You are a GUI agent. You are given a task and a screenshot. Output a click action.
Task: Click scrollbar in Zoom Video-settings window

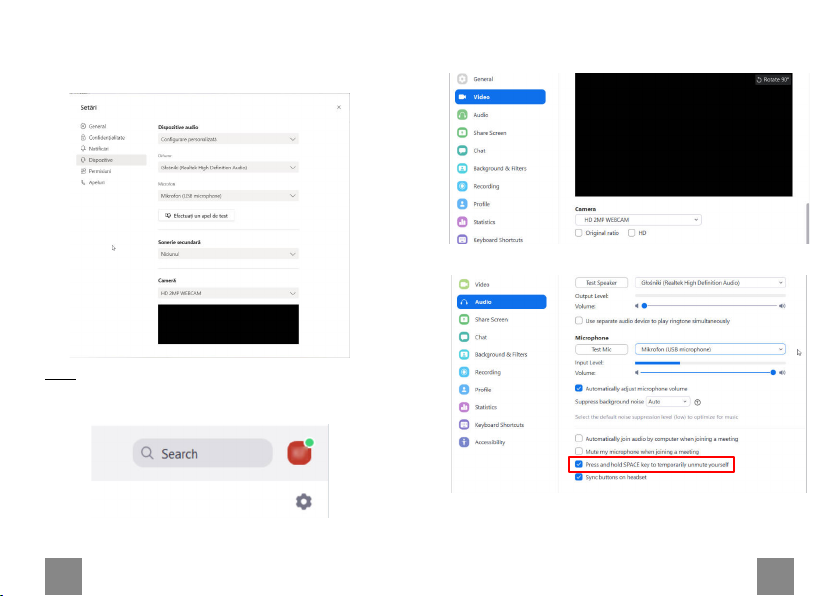click(x=807, y=223)
